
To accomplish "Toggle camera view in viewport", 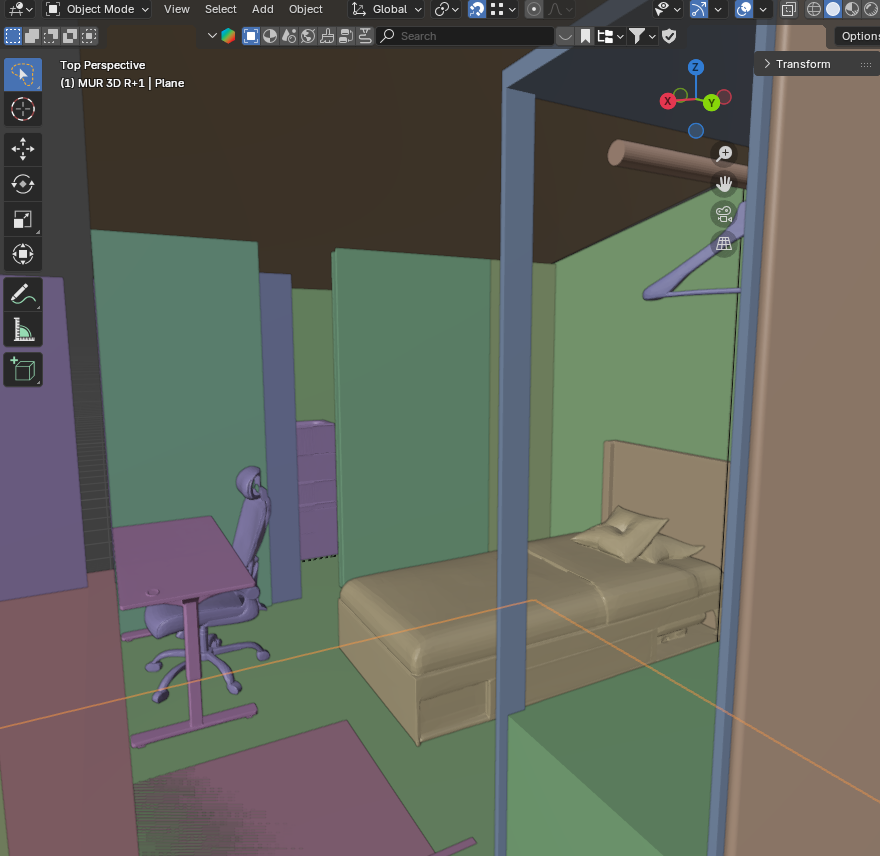I will point(724,213).
